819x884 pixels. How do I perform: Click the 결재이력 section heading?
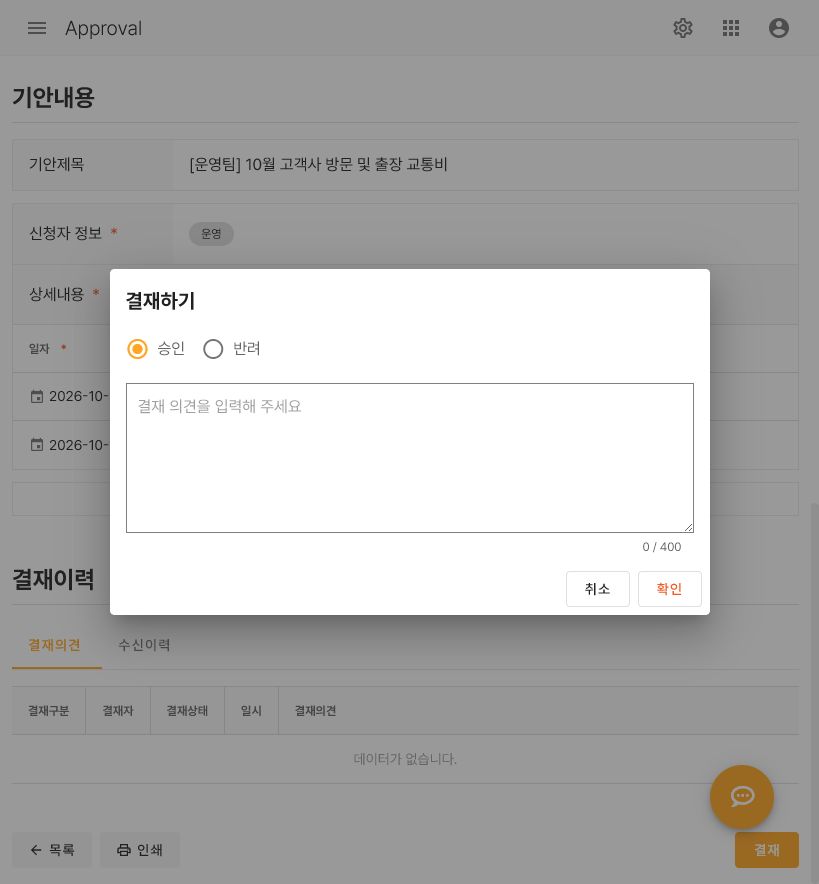tap(54, 580)
